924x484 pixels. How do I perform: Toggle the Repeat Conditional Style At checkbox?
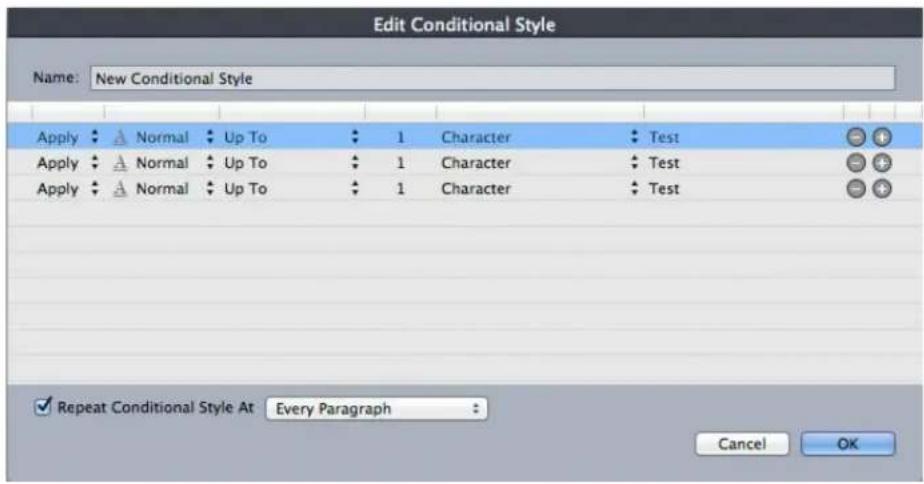click(x=43, y=406)
